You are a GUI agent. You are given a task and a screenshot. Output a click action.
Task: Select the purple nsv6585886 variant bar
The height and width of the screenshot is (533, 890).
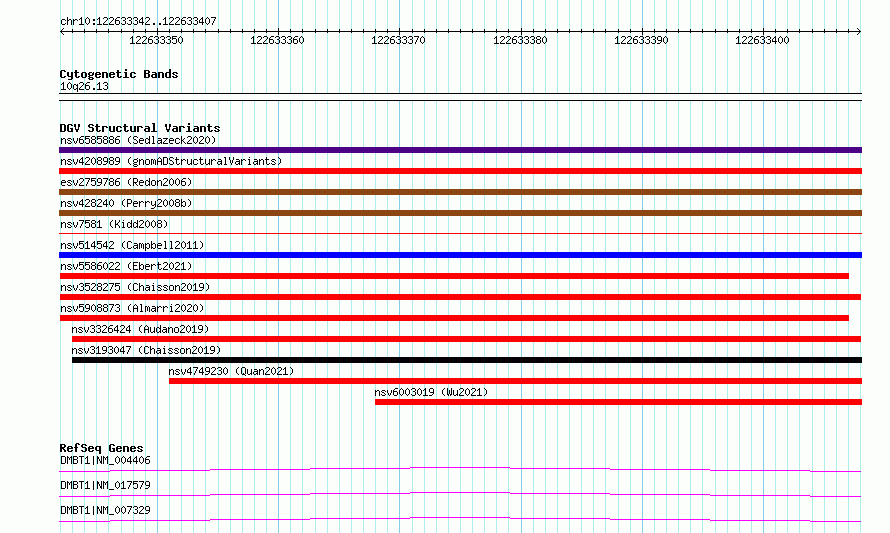(x=460, y=150)
